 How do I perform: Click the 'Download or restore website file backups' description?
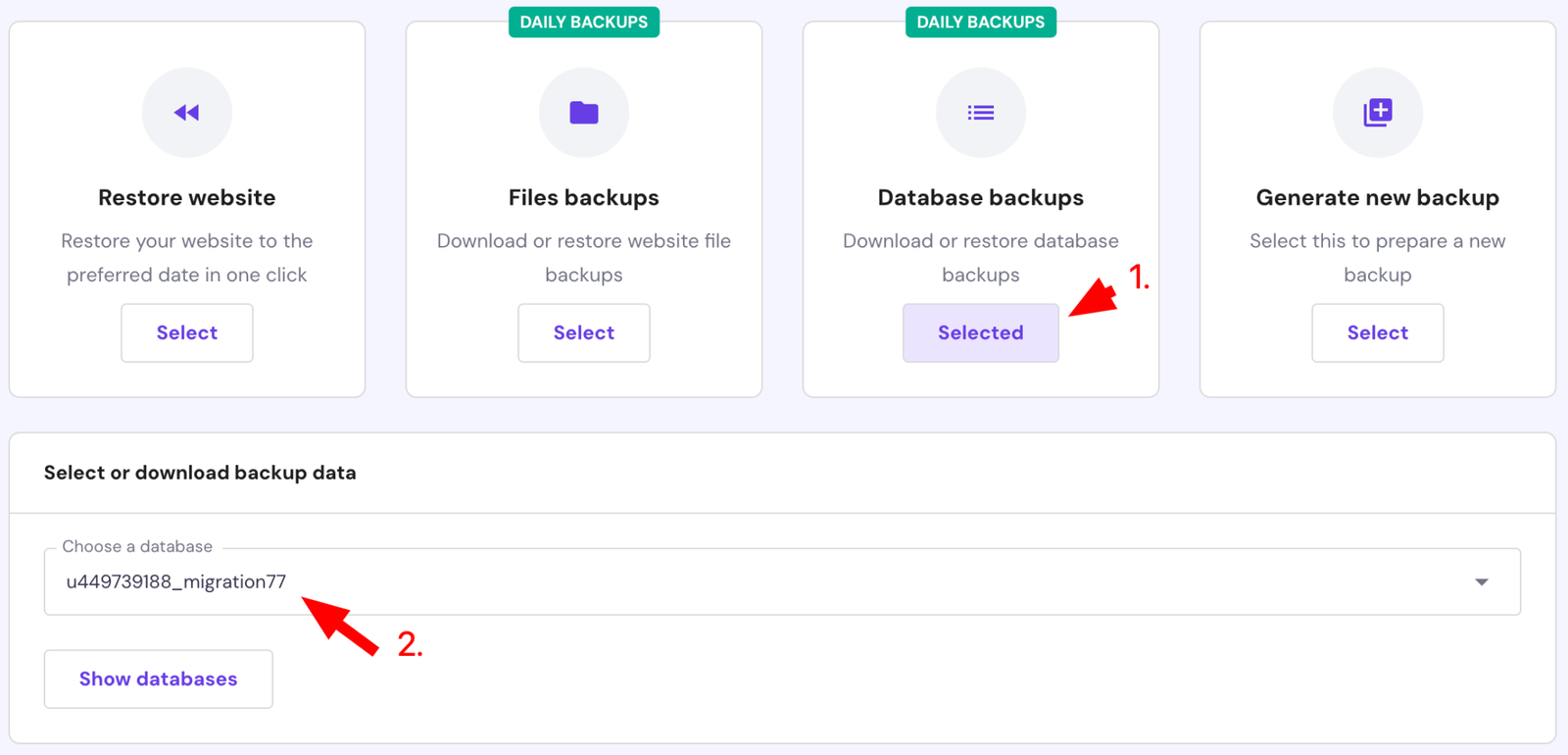[584, 257]
